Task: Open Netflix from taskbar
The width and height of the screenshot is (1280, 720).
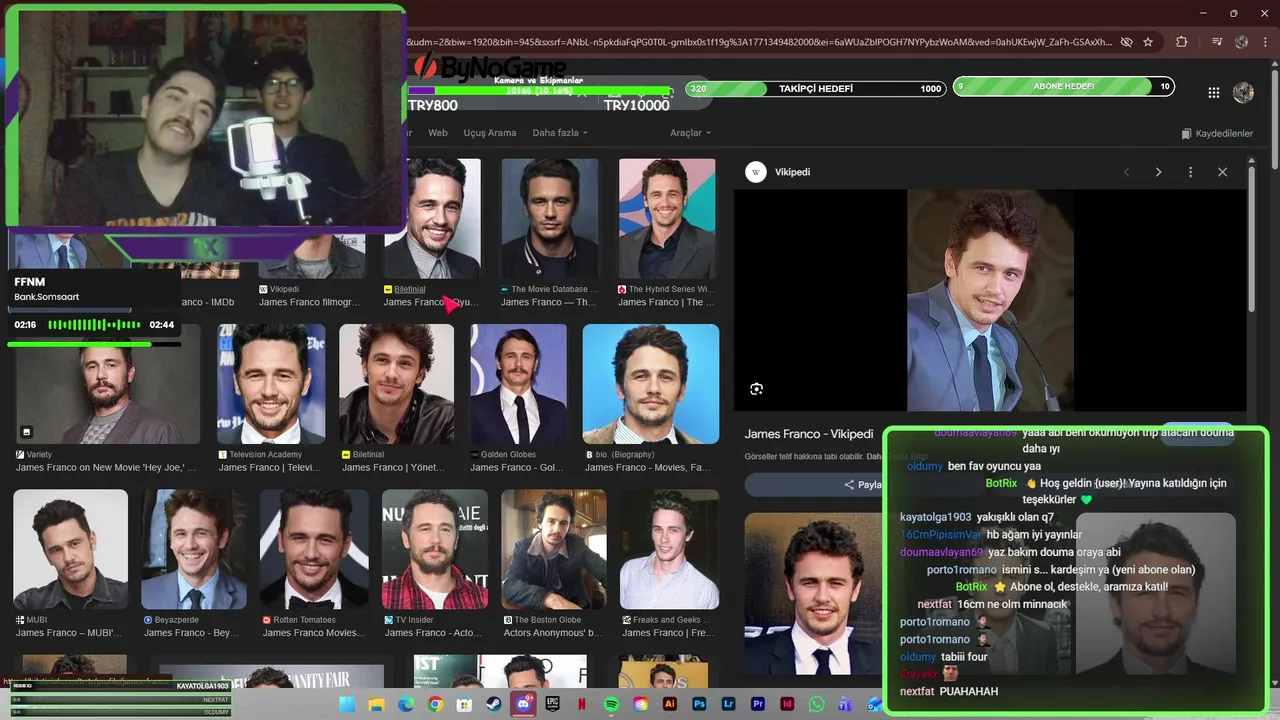Action: (582, 704)
